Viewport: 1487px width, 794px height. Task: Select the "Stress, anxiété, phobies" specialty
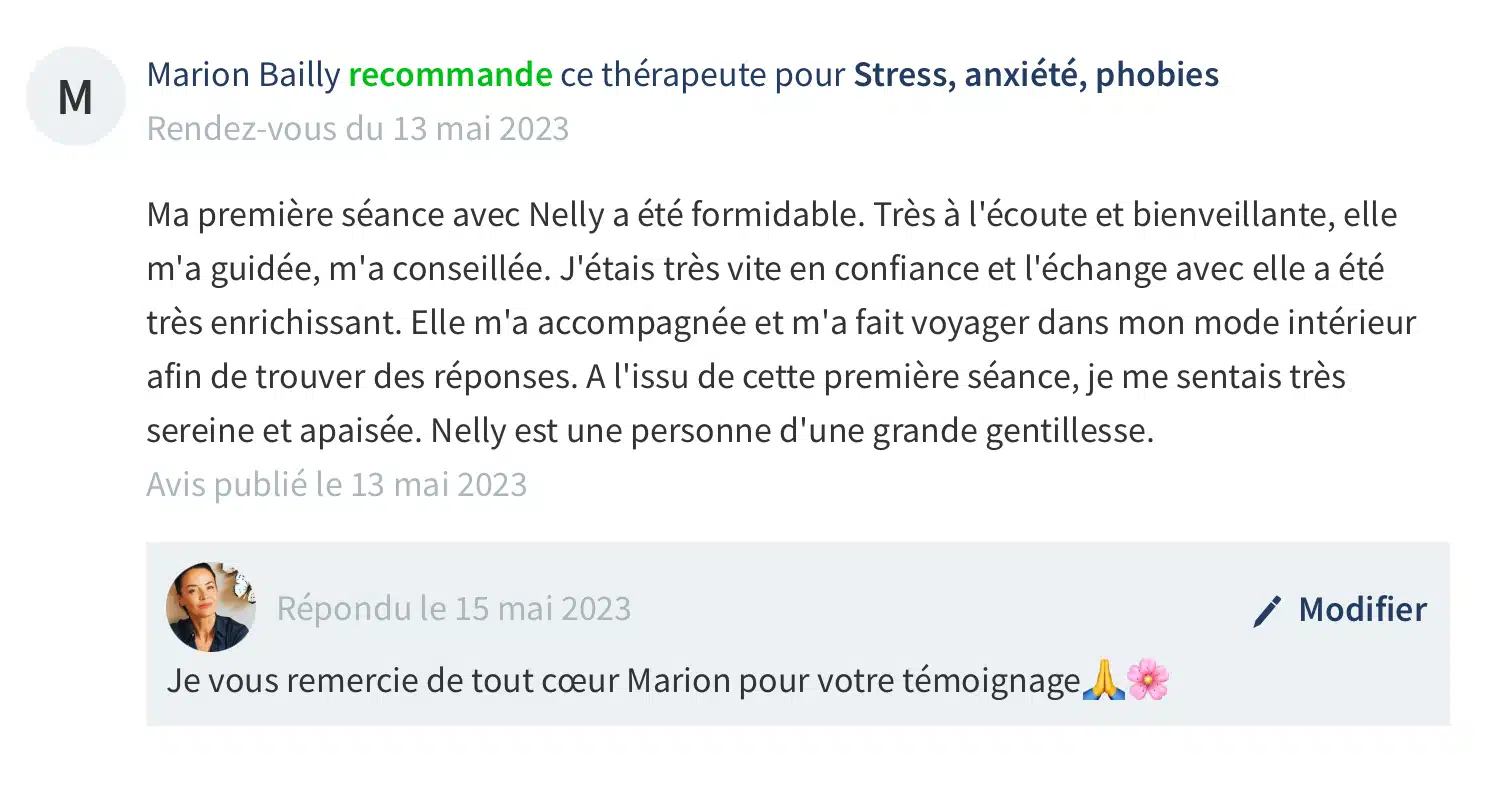coord(1036,75)
